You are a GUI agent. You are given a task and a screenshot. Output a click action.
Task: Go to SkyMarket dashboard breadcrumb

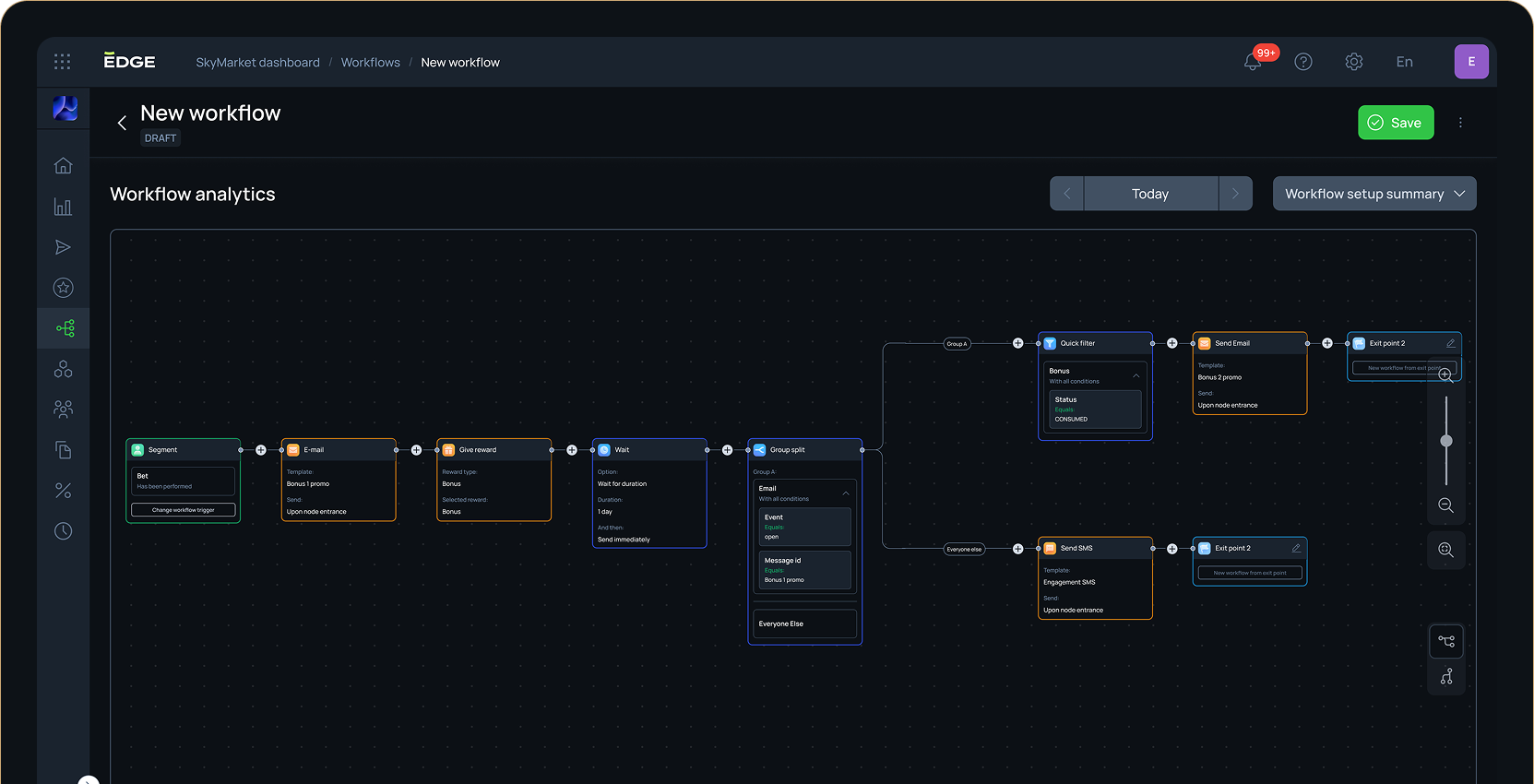(257, 63)
